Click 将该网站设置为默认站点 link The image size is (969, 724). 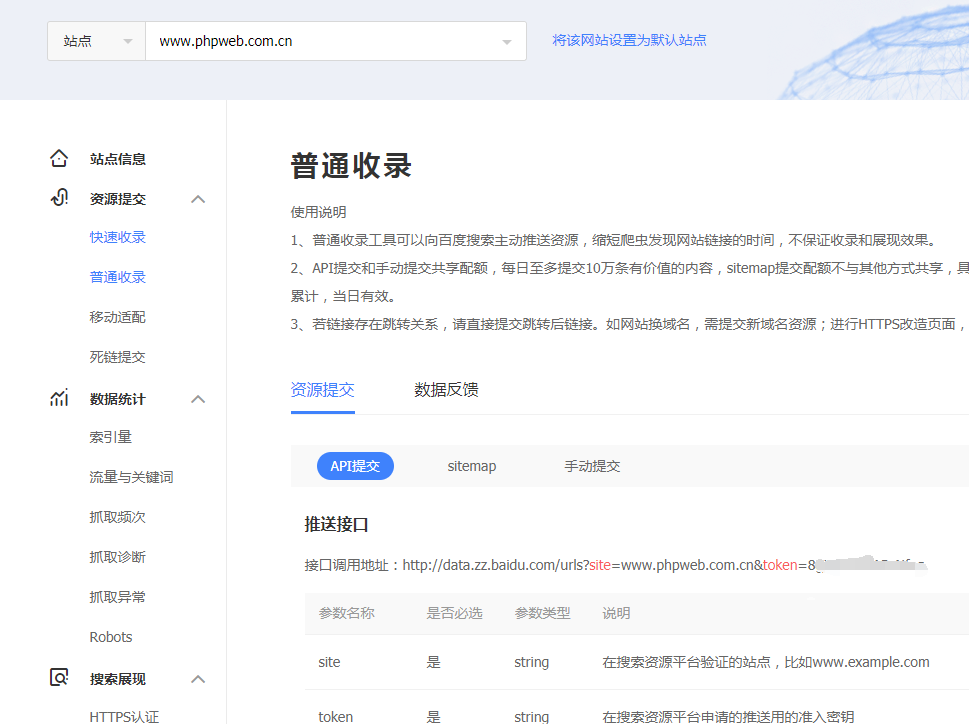point(629,41)
